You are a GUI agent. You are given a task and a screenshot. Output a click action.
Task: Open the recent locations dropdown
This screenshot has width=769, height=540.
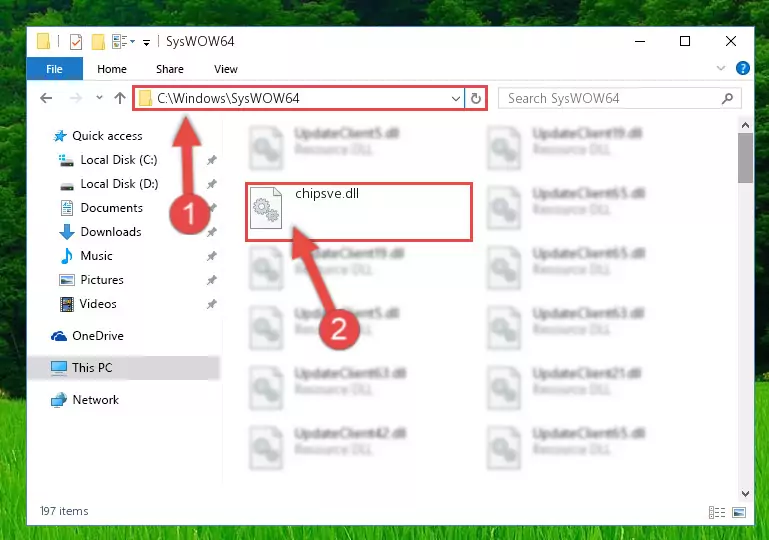click(100, 98)
